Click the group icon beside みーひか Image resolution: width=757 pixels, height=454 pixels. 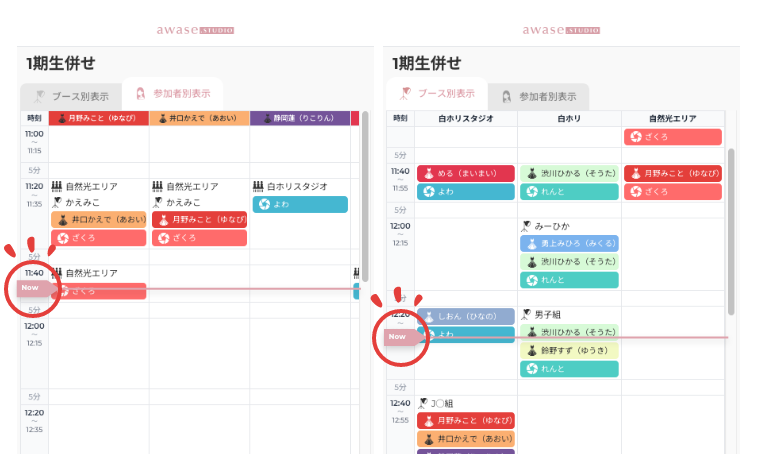(x=525, y=227)
